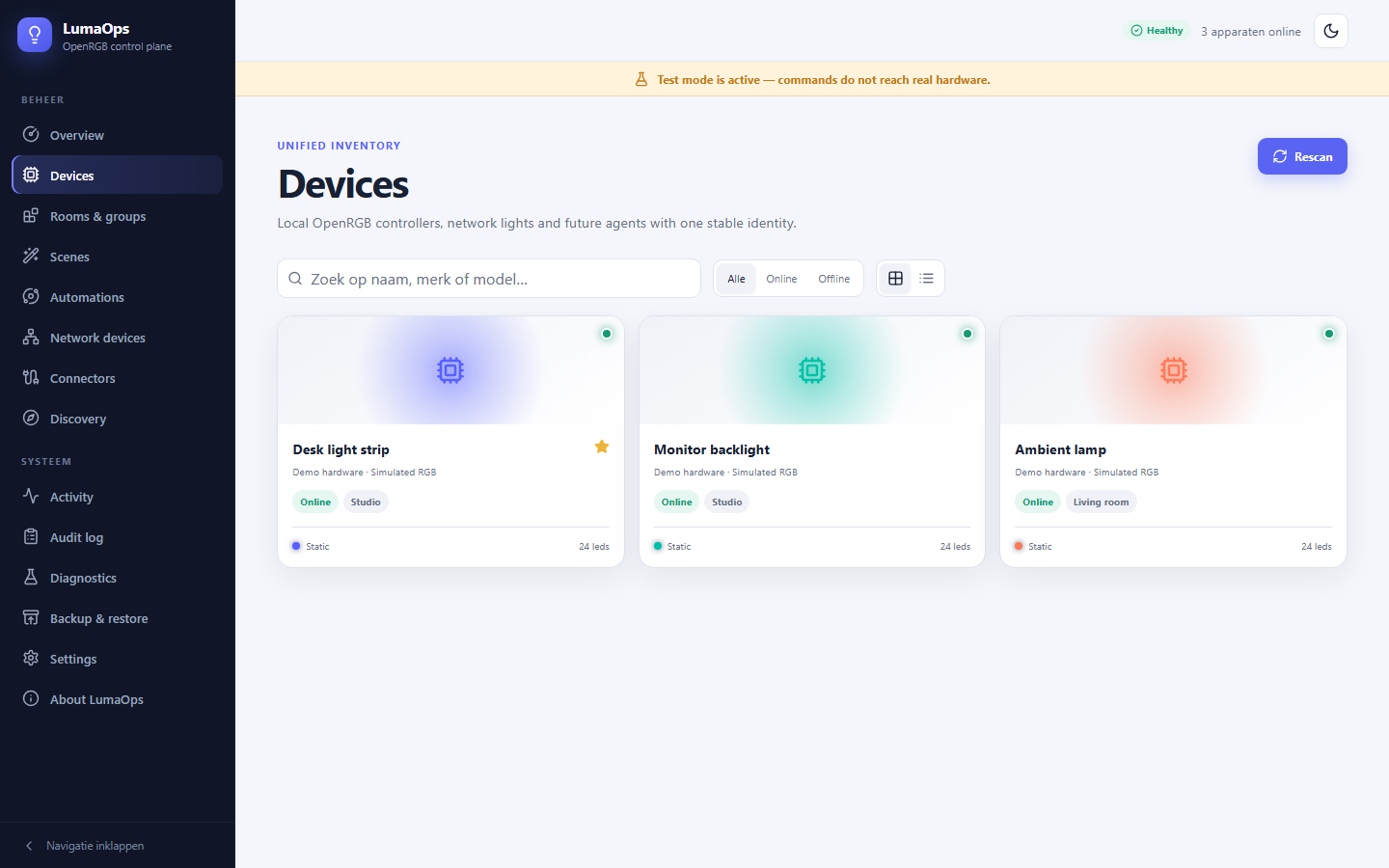Switch to grid view
Image resolution: width=1389 pixels, height=868 pixels.
click(x=895, y=279)
